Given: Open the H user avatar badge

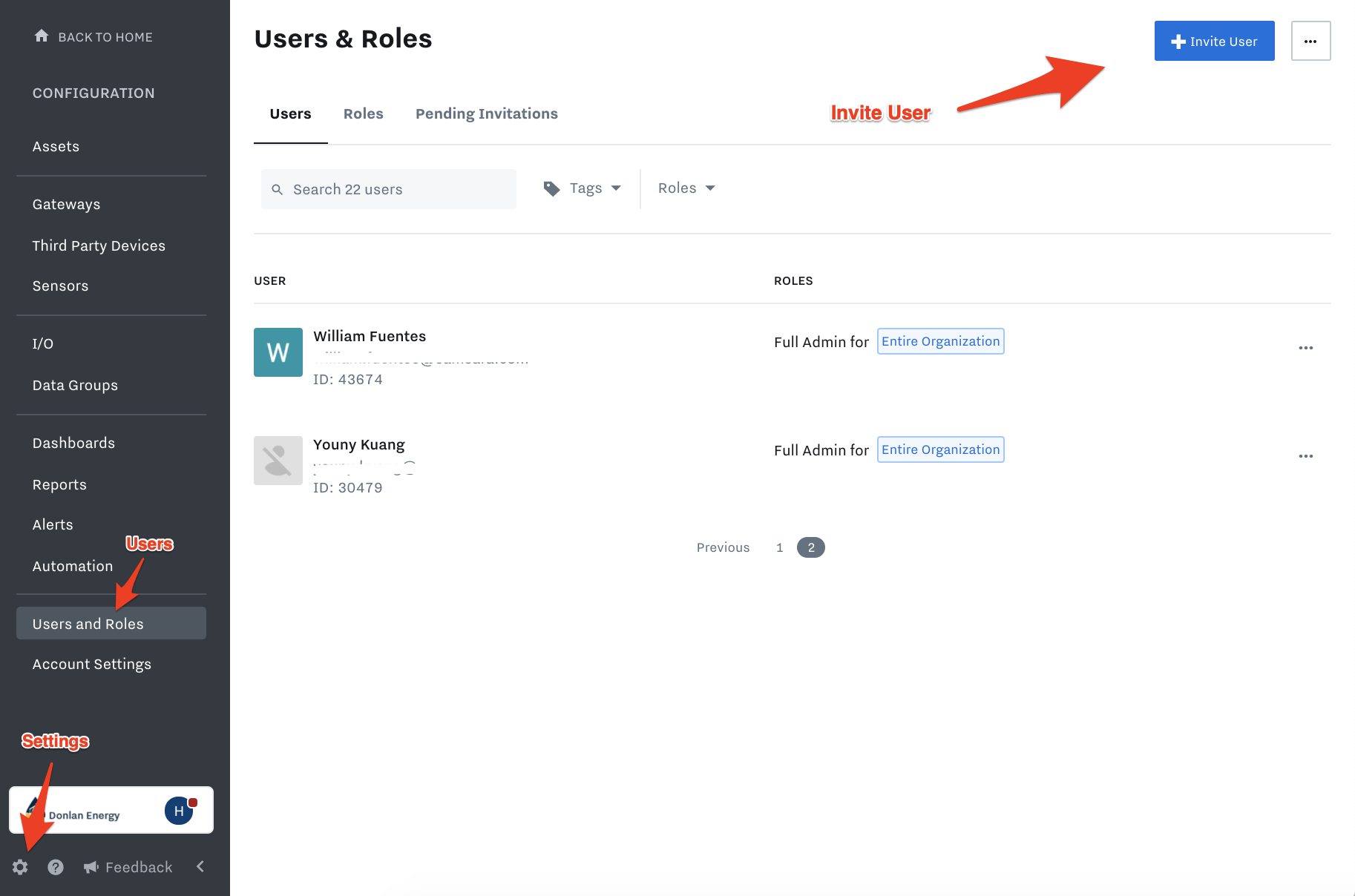Looking at the screenshot, I should (179, 811).
